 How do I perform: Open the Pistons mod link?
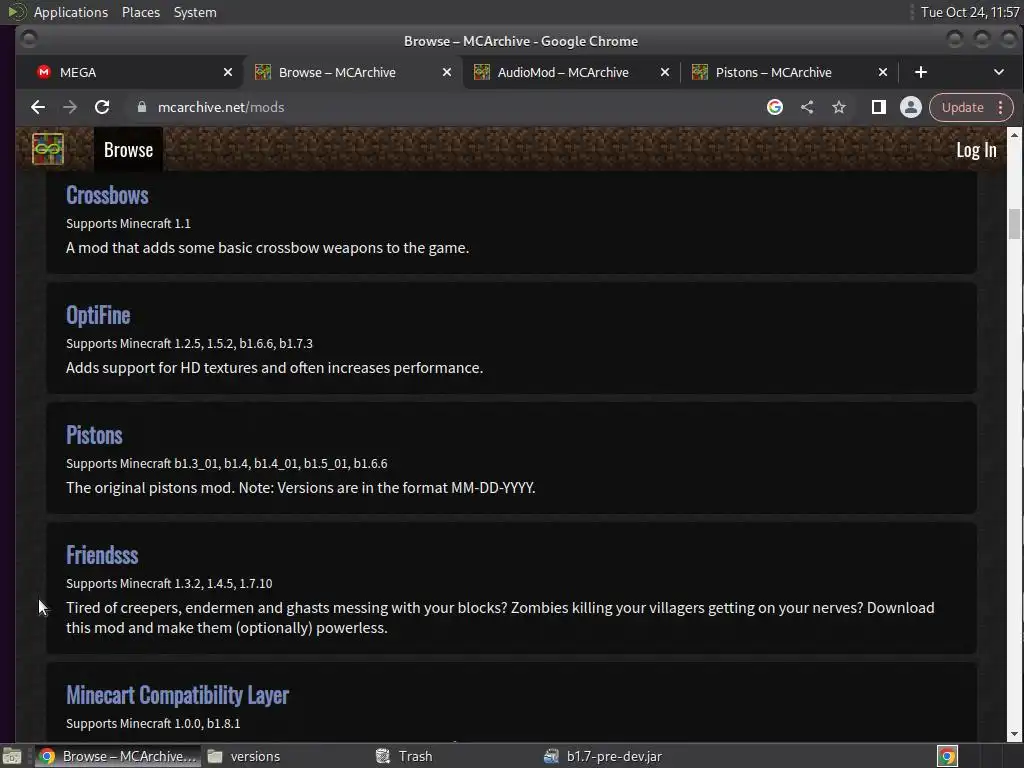94,435
